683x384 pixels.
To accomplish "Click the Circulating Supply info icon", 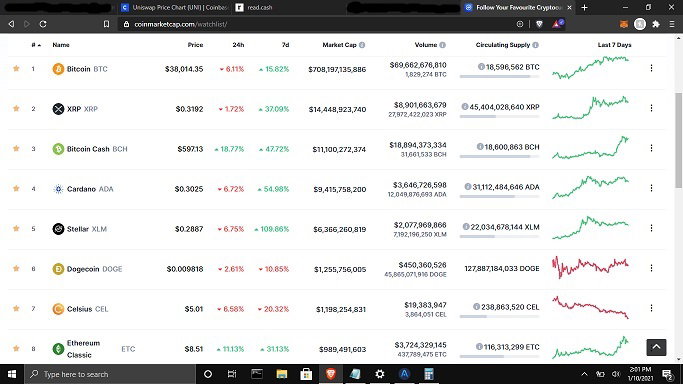I will point(535,45).
